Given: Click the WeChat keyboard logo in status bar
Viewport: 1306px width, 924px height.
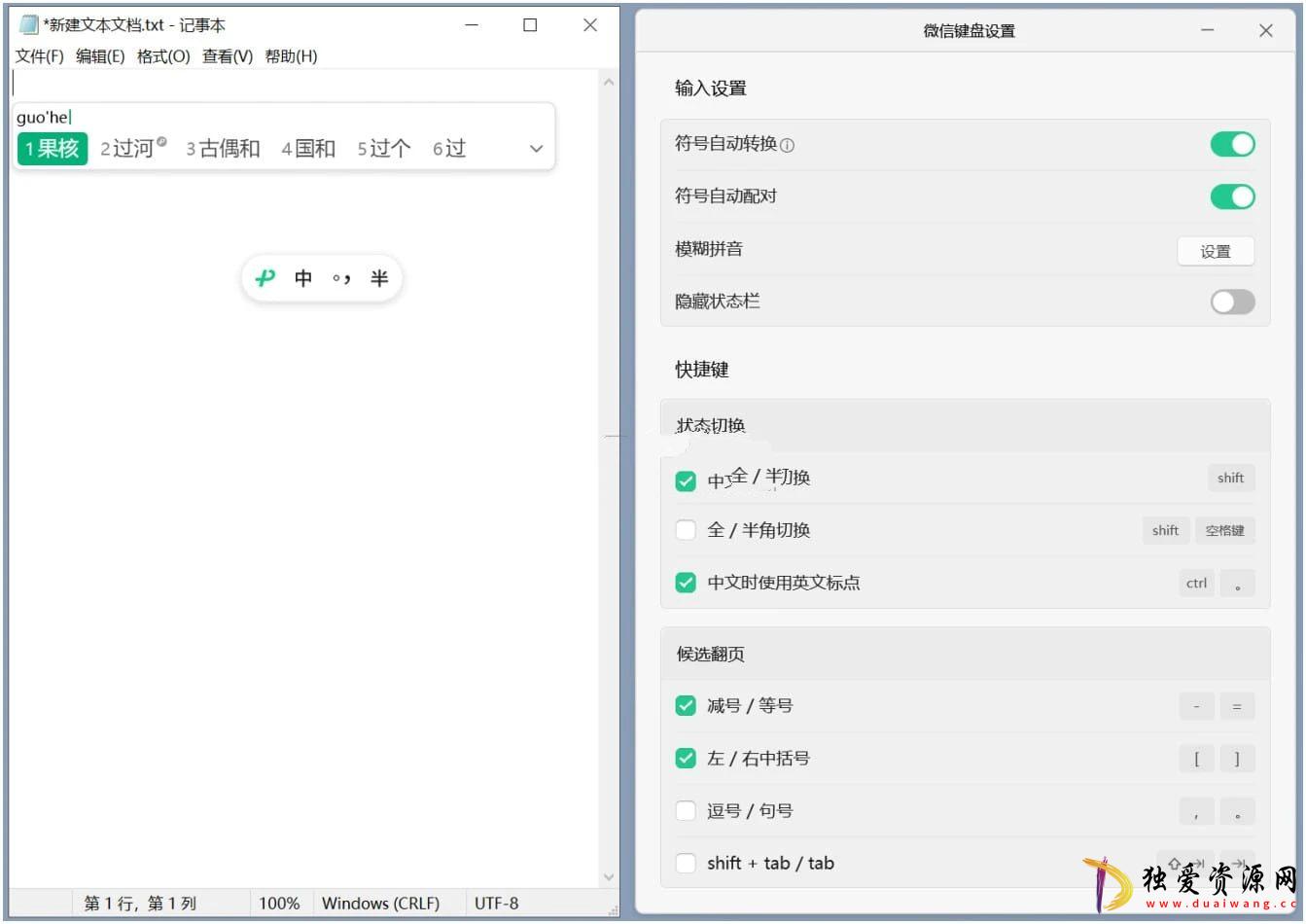Looking at the screenshot, I should 265,278.
